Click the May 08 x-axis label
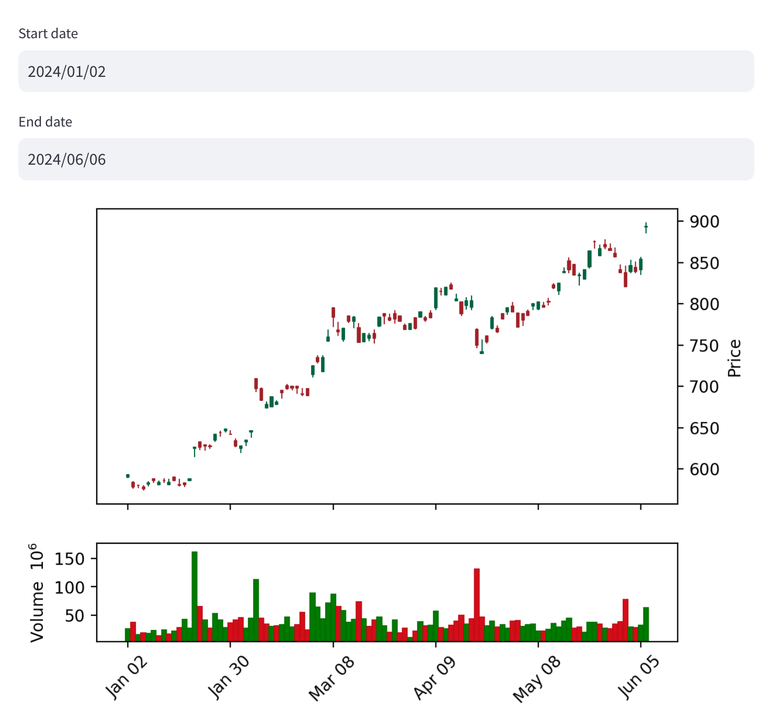The image size is (780, 722). [536, 679]
